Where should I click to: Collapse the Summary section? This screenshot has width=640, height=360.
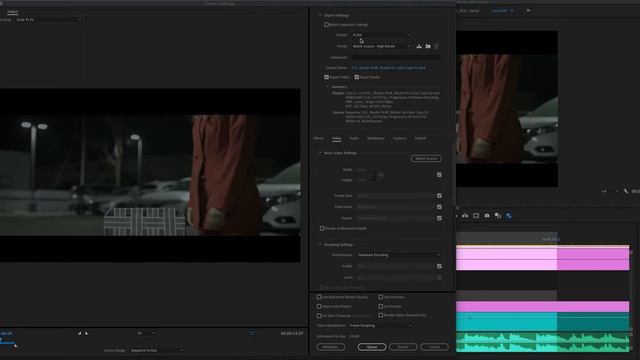327,87
